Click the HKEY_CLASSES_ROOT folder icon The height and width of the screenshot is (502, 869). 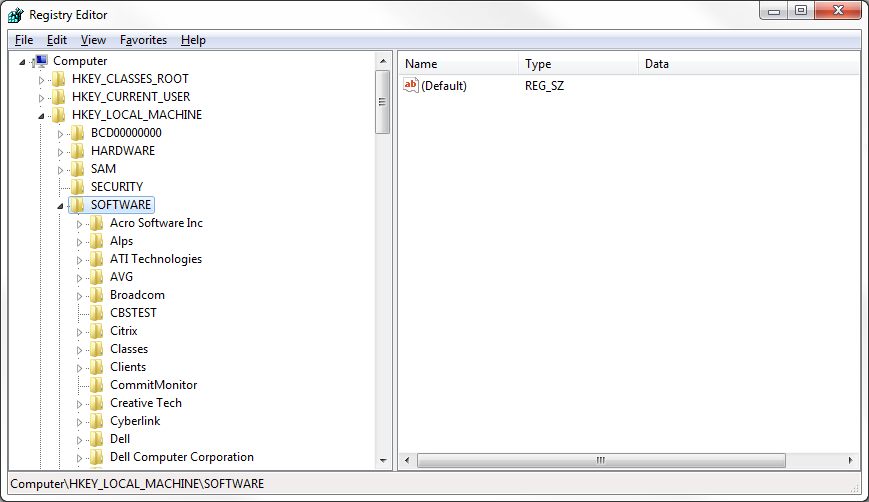(59, 79)
